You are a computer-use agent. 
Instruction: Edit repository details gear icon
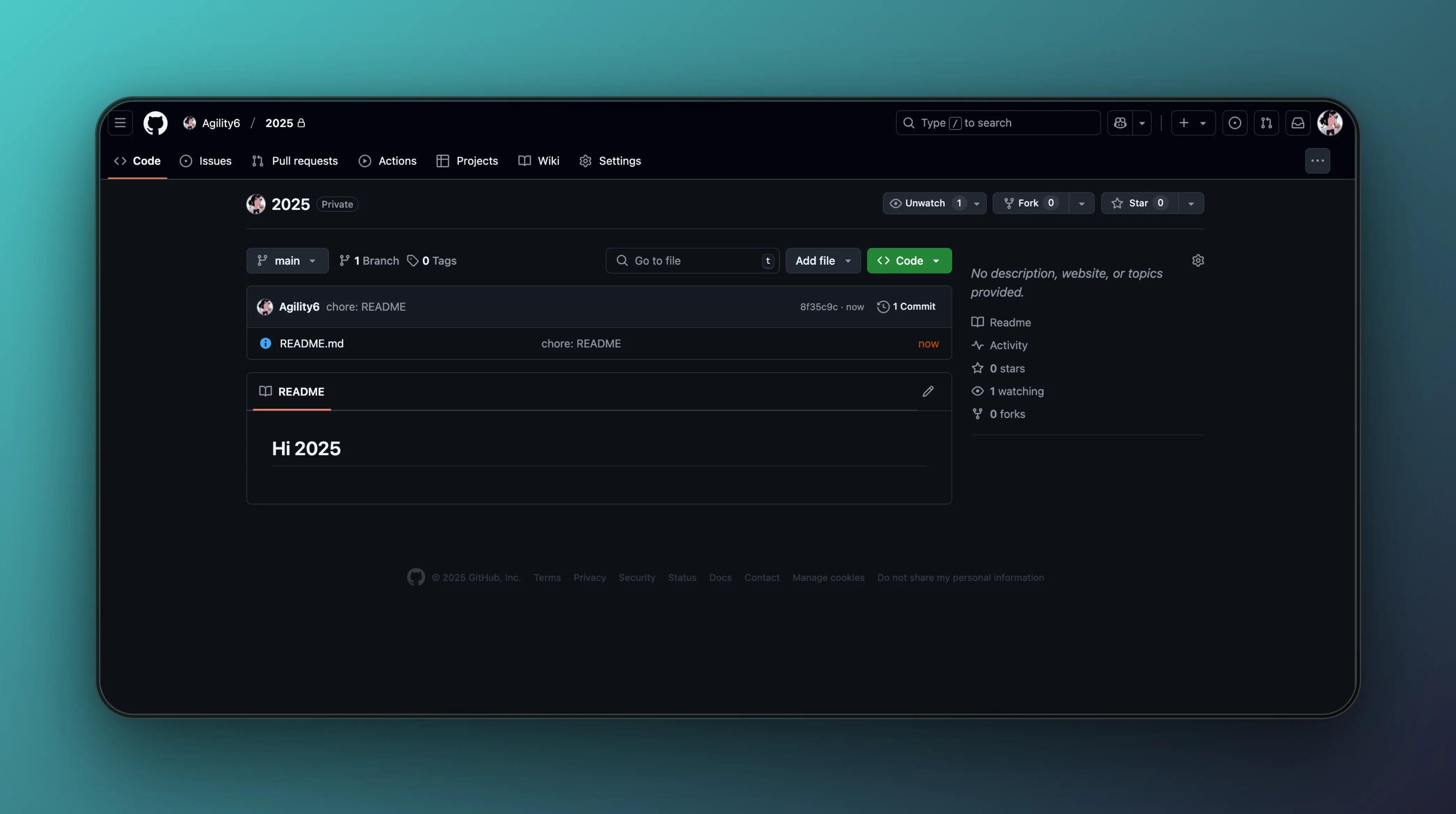coord(1198,260)
